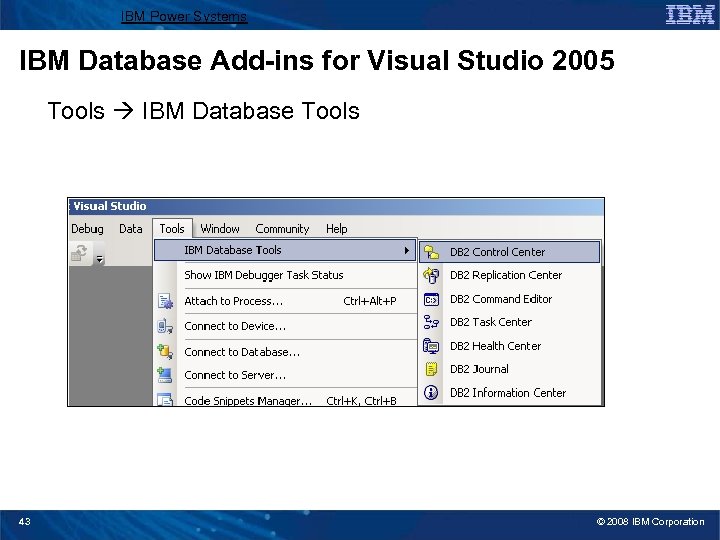This screenshot has width=720, height=540.
Task: Choose Attach to Process menu item
Action: pos(285,301)
